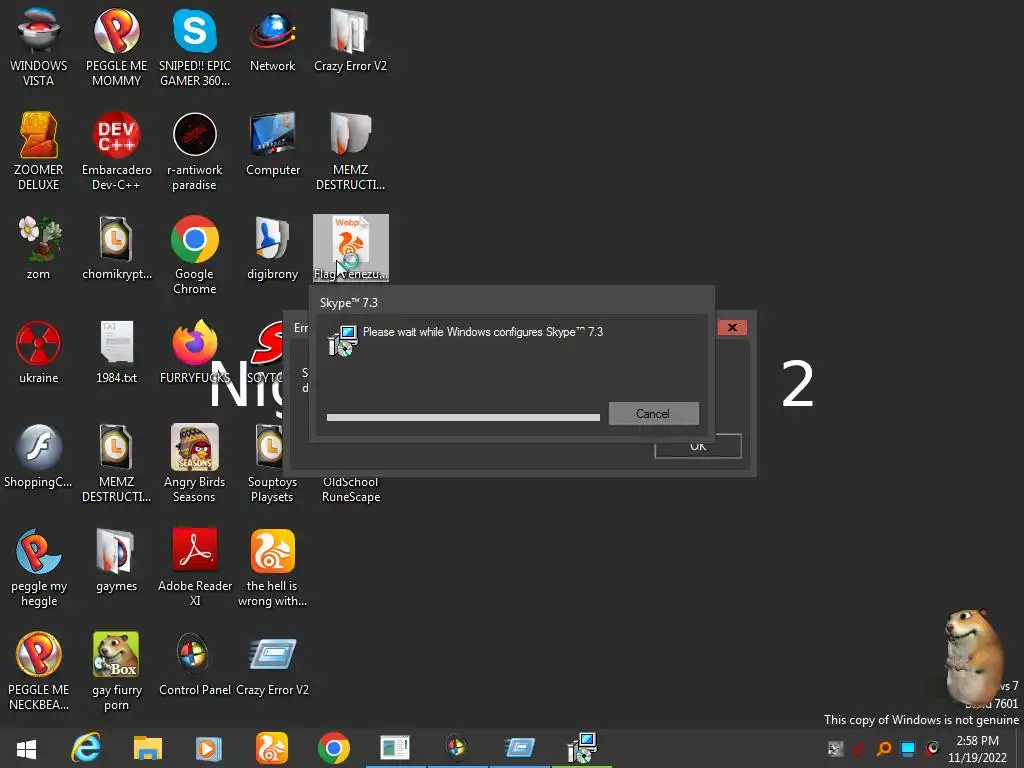Image resolution: width=1024 pixels, height=768 pixels.
Task: Open the clock showing 2:58 PM
Action: 977,749
